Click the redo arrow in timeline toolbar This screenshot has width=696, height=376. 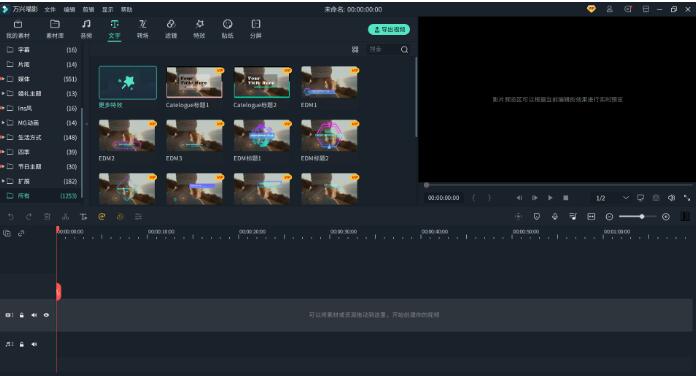(29, 217)
